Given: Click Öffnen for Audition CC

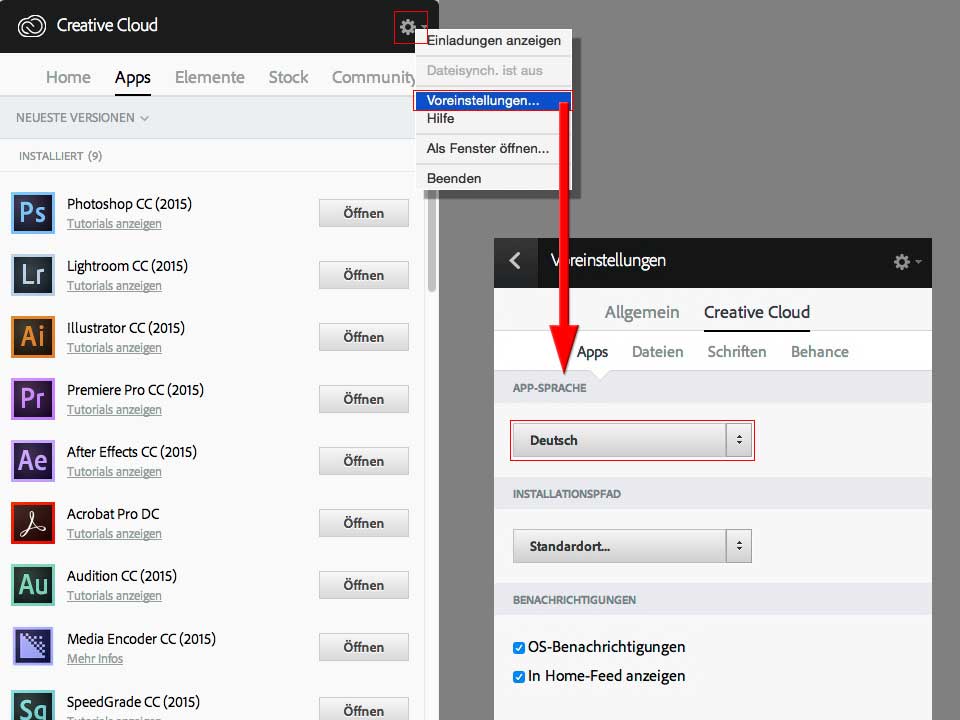Looking at the screenshot, I should click(x=364, y=585).
